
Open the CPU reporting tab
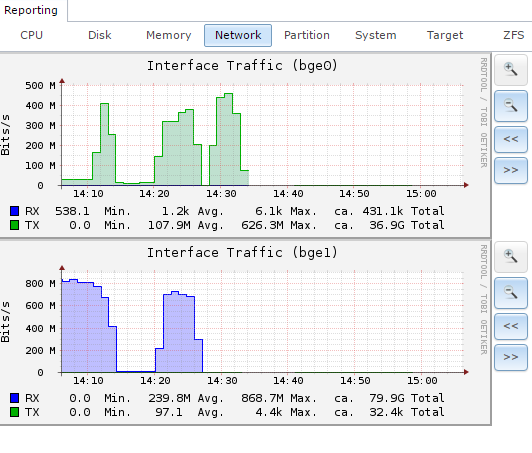pyautogui.click(x=32, y=35)
